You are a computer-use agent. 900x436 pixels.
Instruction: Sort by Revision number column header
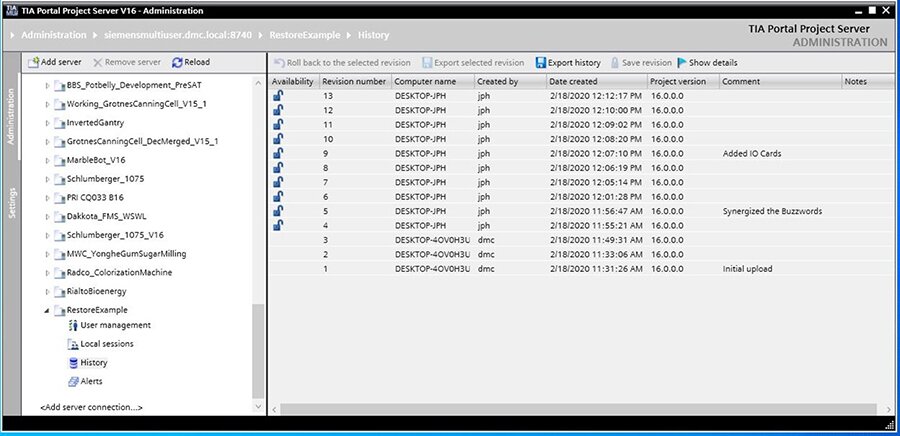pos(355,81)
